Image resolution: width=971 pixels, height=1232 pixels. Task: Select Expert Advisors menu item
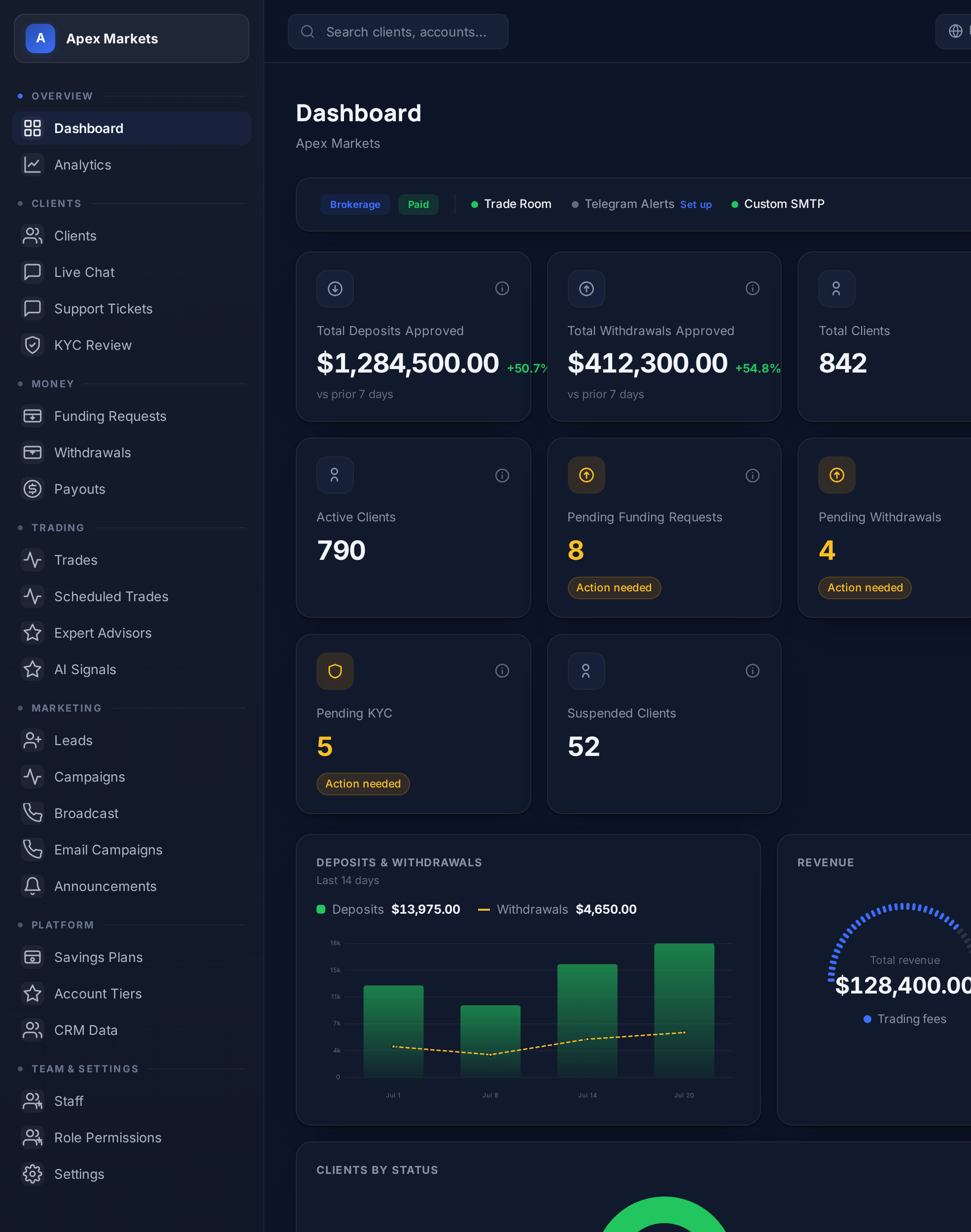131,632
